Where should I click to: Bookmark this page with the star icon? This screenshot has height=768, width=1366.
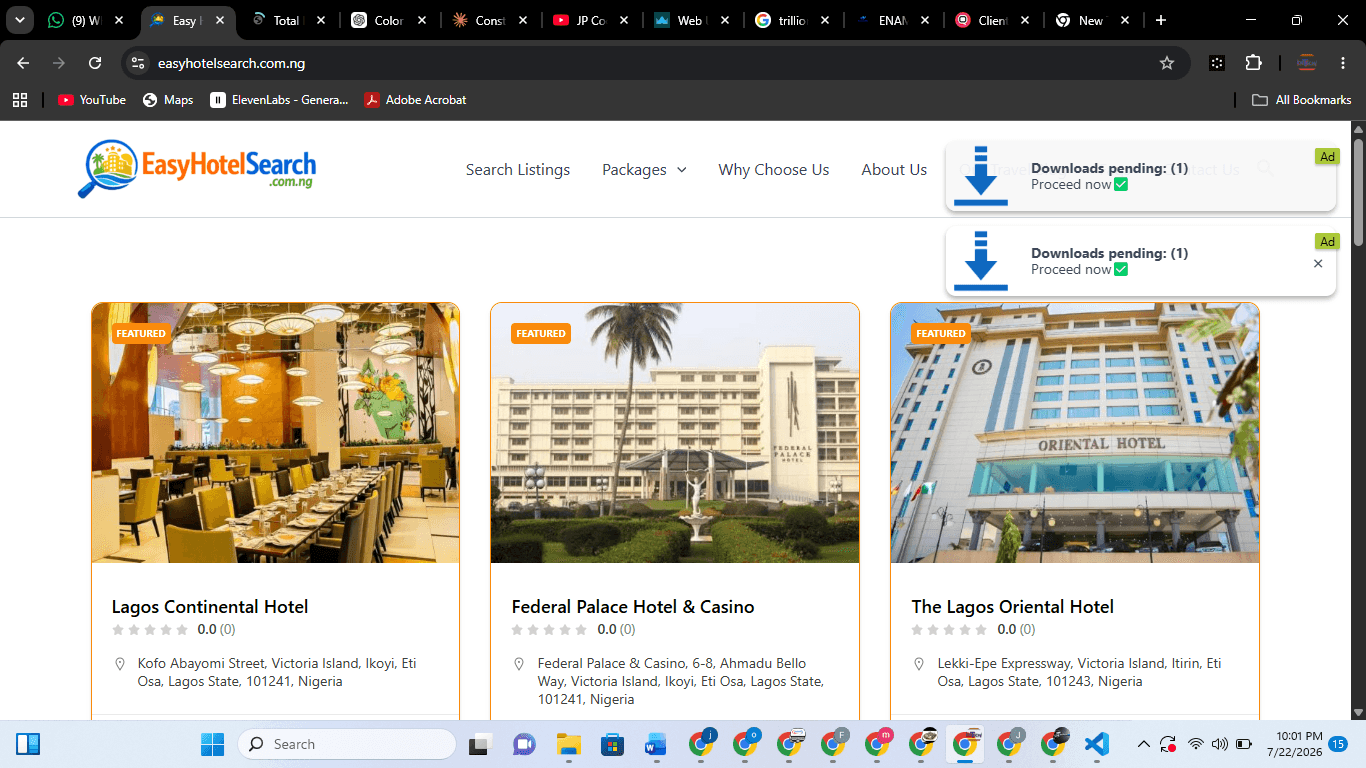[x=1166, y=63]
